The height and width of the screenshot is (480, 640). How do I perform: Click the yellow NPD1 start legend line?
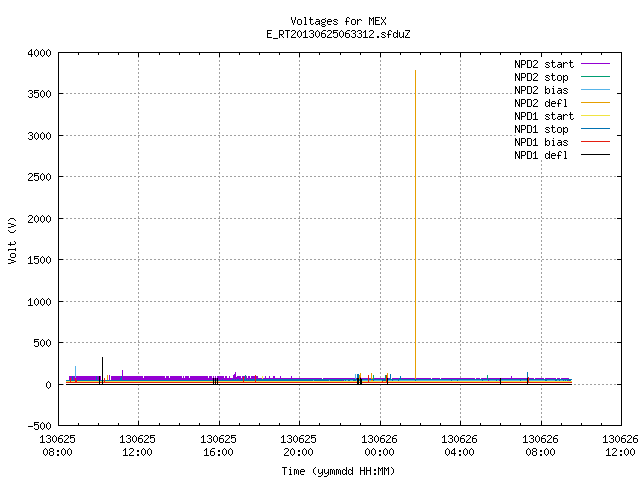pos(595,116)
